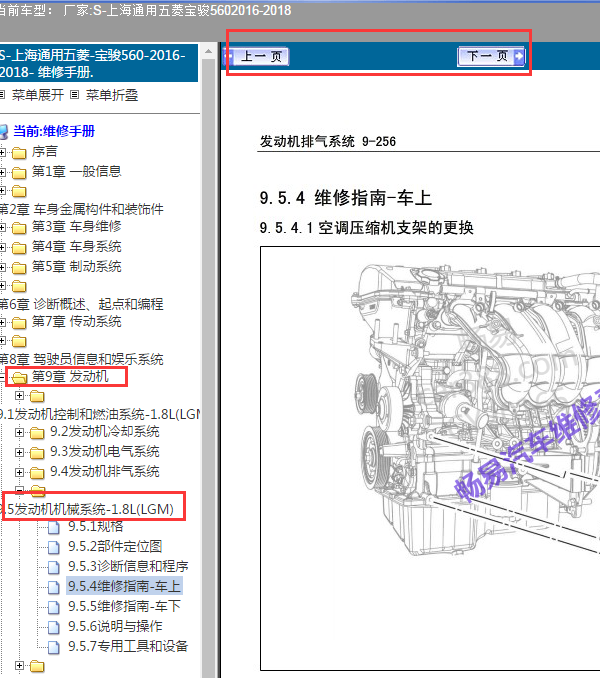
Task: Open 第8章 驾驶员信息和娱乐系统
Action: point(81,359)
